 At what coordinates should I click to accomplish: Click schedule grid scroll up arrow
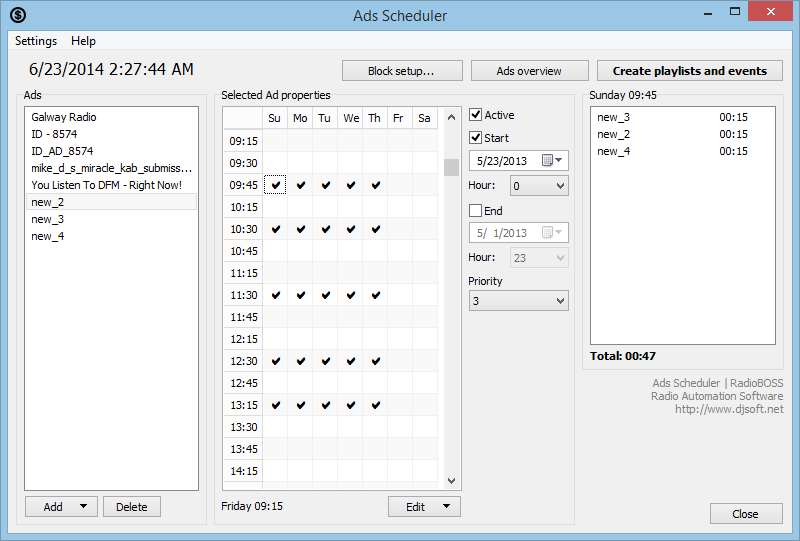451,117
